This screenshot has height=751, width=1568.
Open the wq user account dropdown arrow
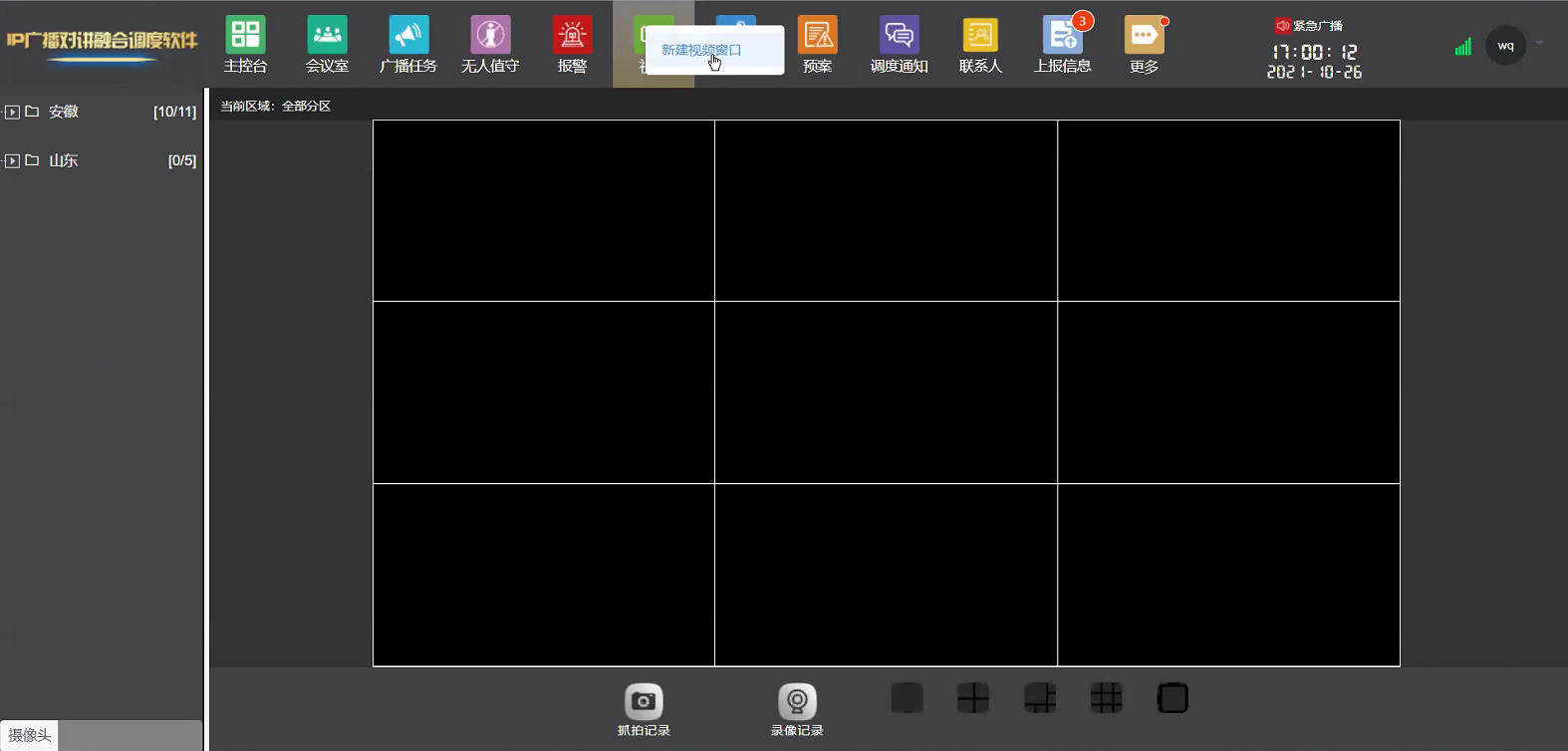click(x=1539, y=44)
